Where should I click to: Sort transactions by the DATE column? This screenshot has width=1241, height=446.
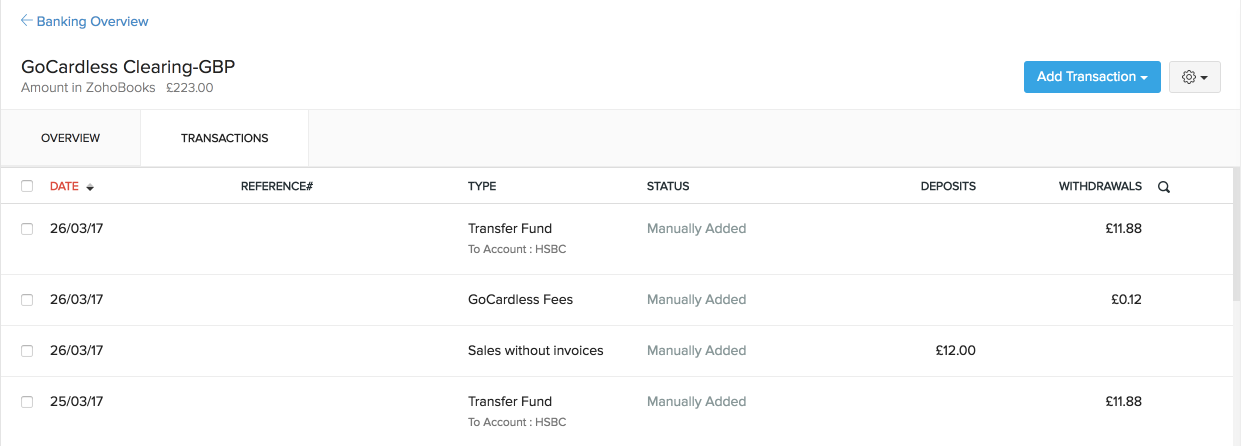(x=64, y=186)
